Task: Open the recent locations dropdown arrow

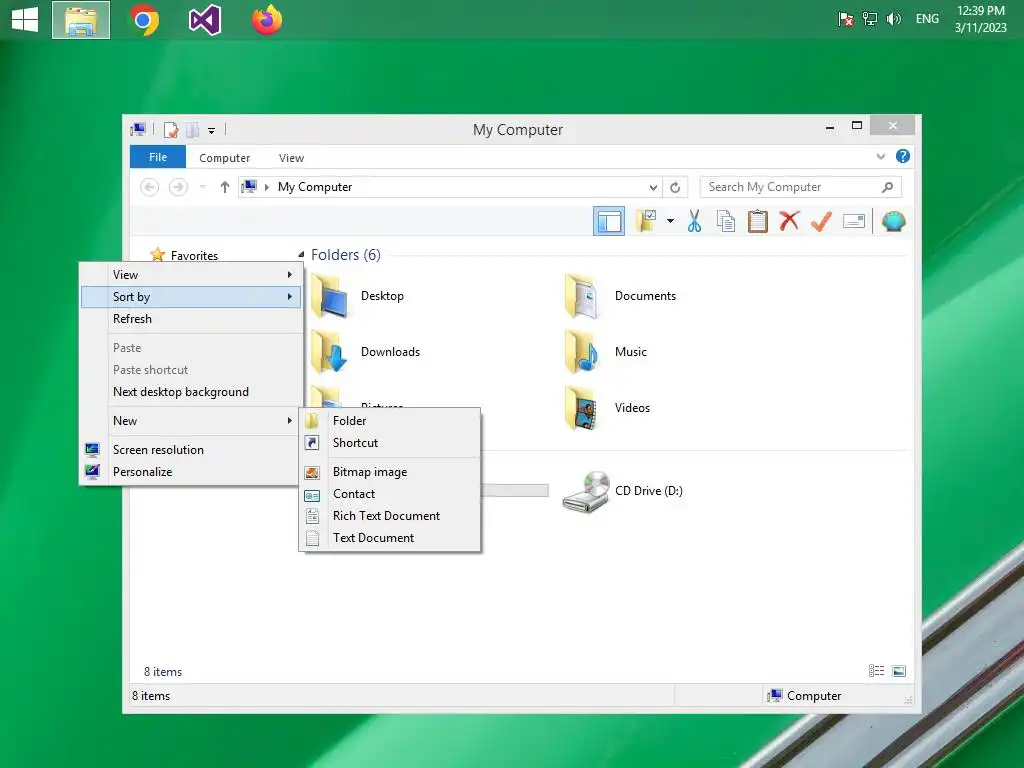Action: click(202, 187)
